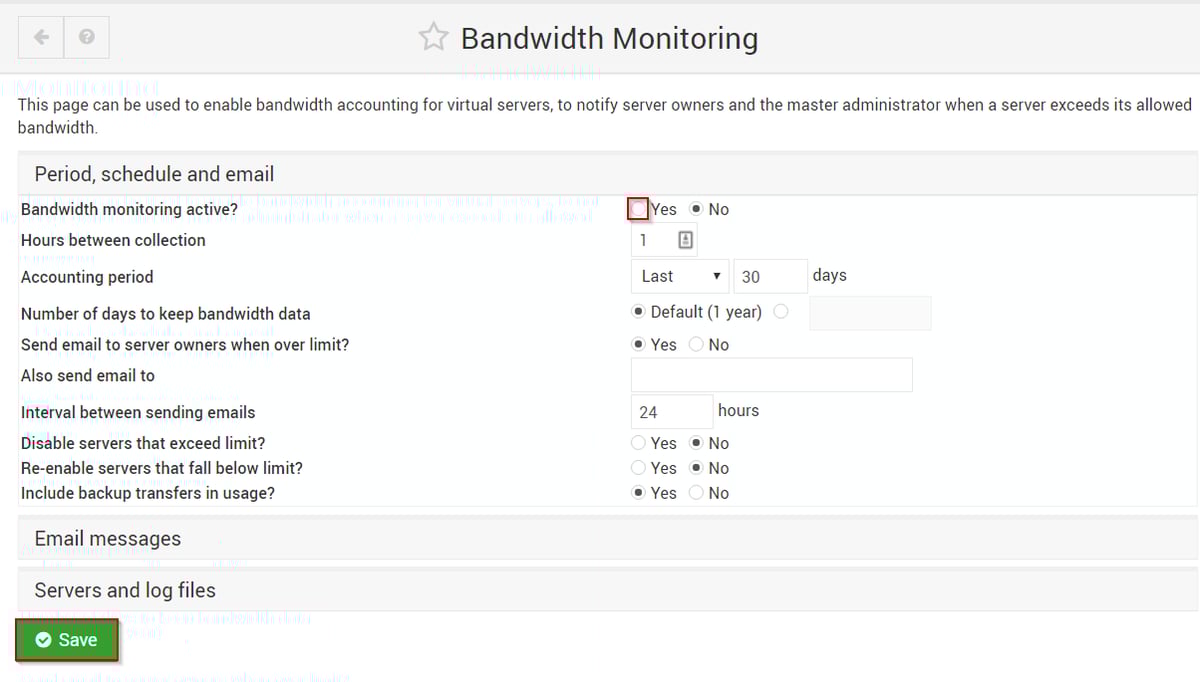Click the Save button
The height and width of the screenshot is (682, 1200).
coord(66,639)
